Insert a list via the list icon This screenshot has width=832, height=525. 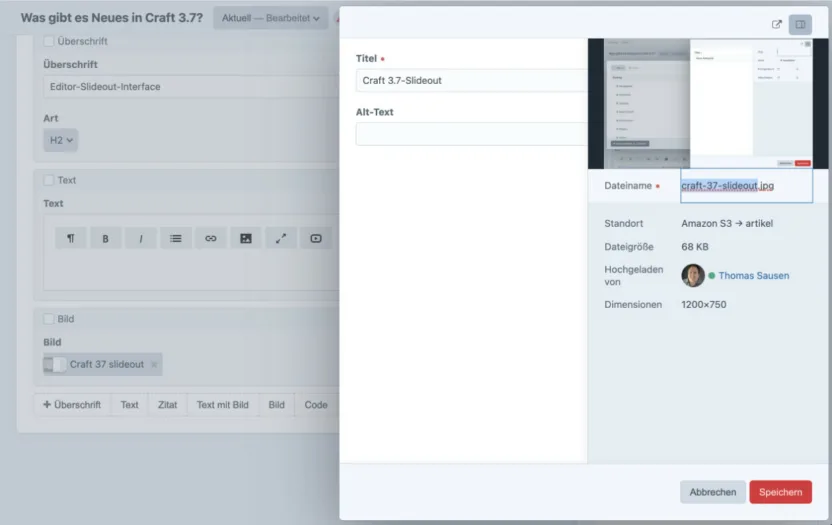point(176,238)
